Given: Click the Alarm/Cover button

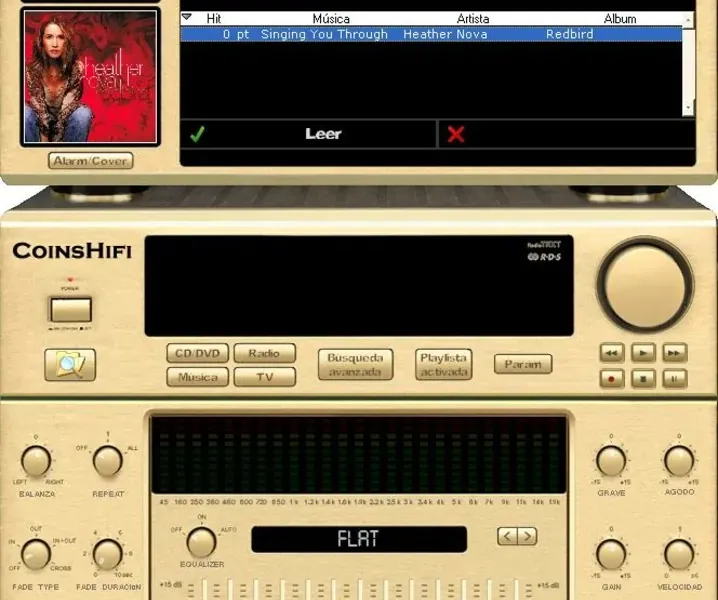Looking at the screenshot, I should 91,161.
